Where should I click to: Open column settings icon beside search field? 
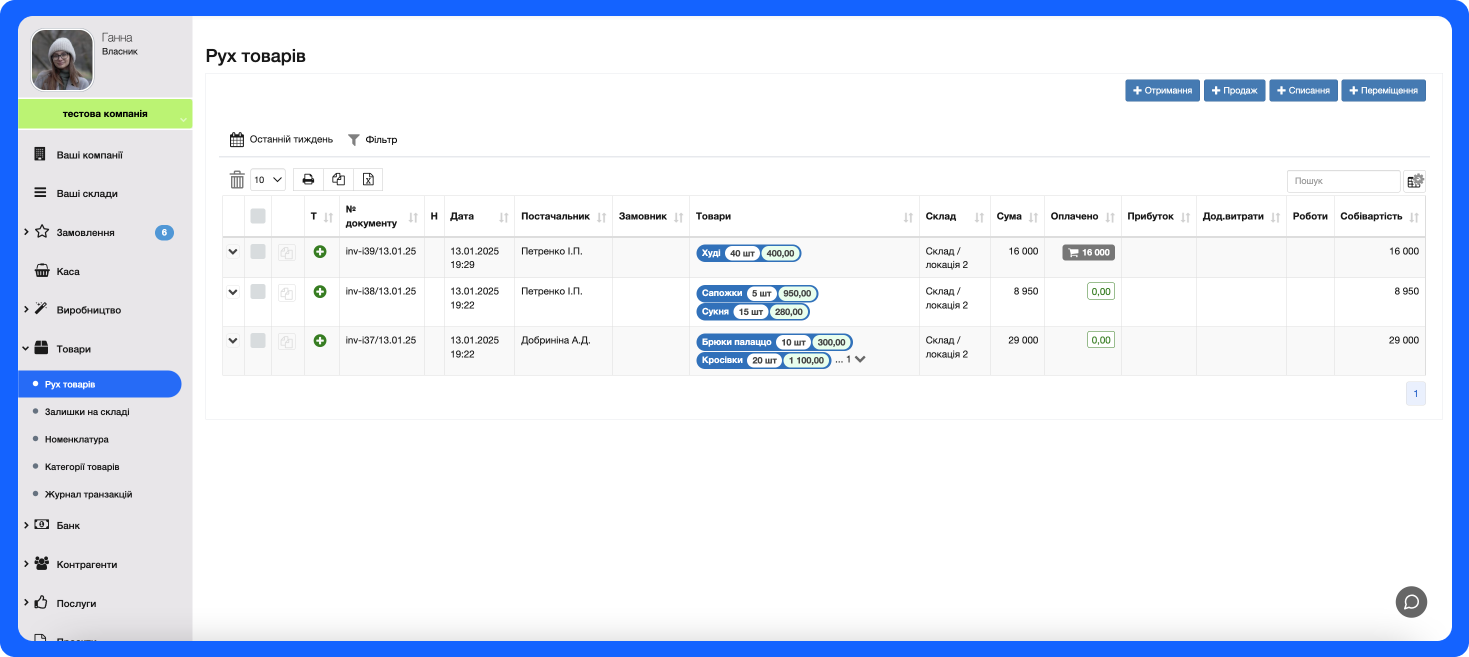pos(1415,181)
